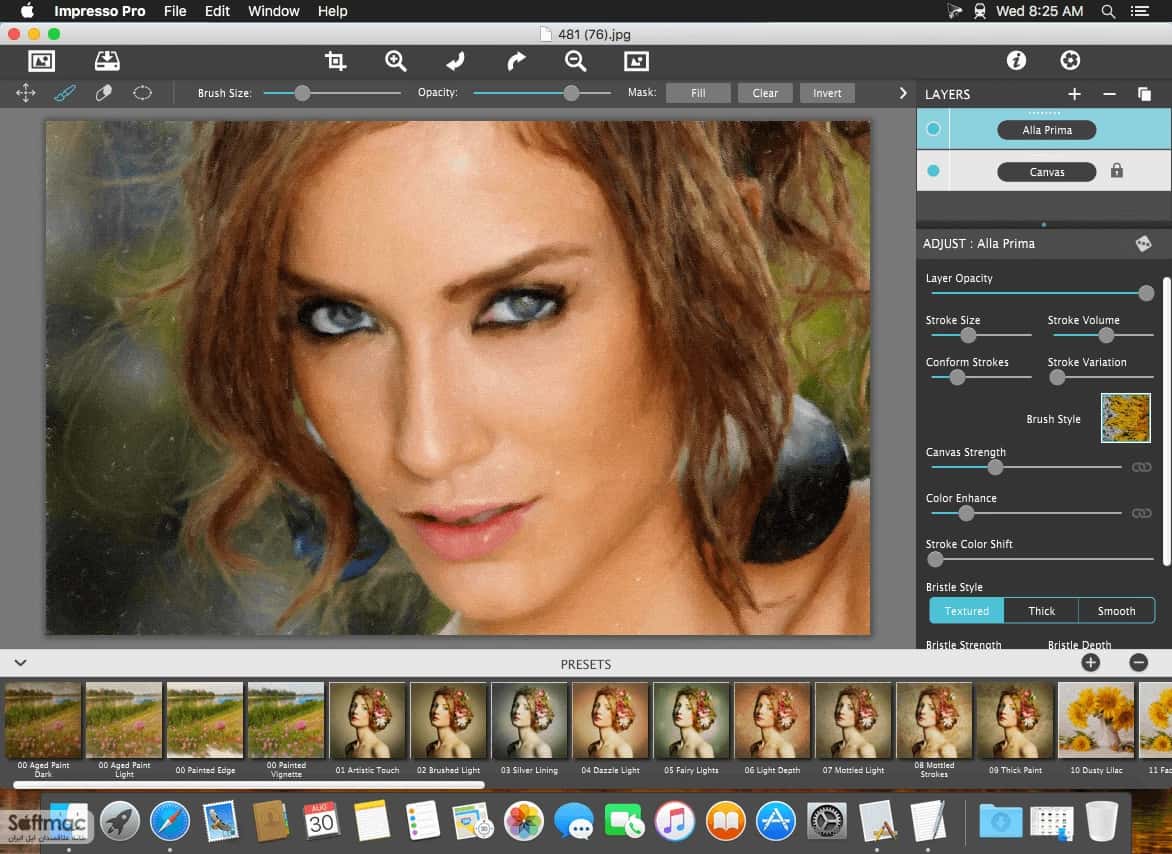Click the zoom in magnifier
1172x854 pixels.
395,61
